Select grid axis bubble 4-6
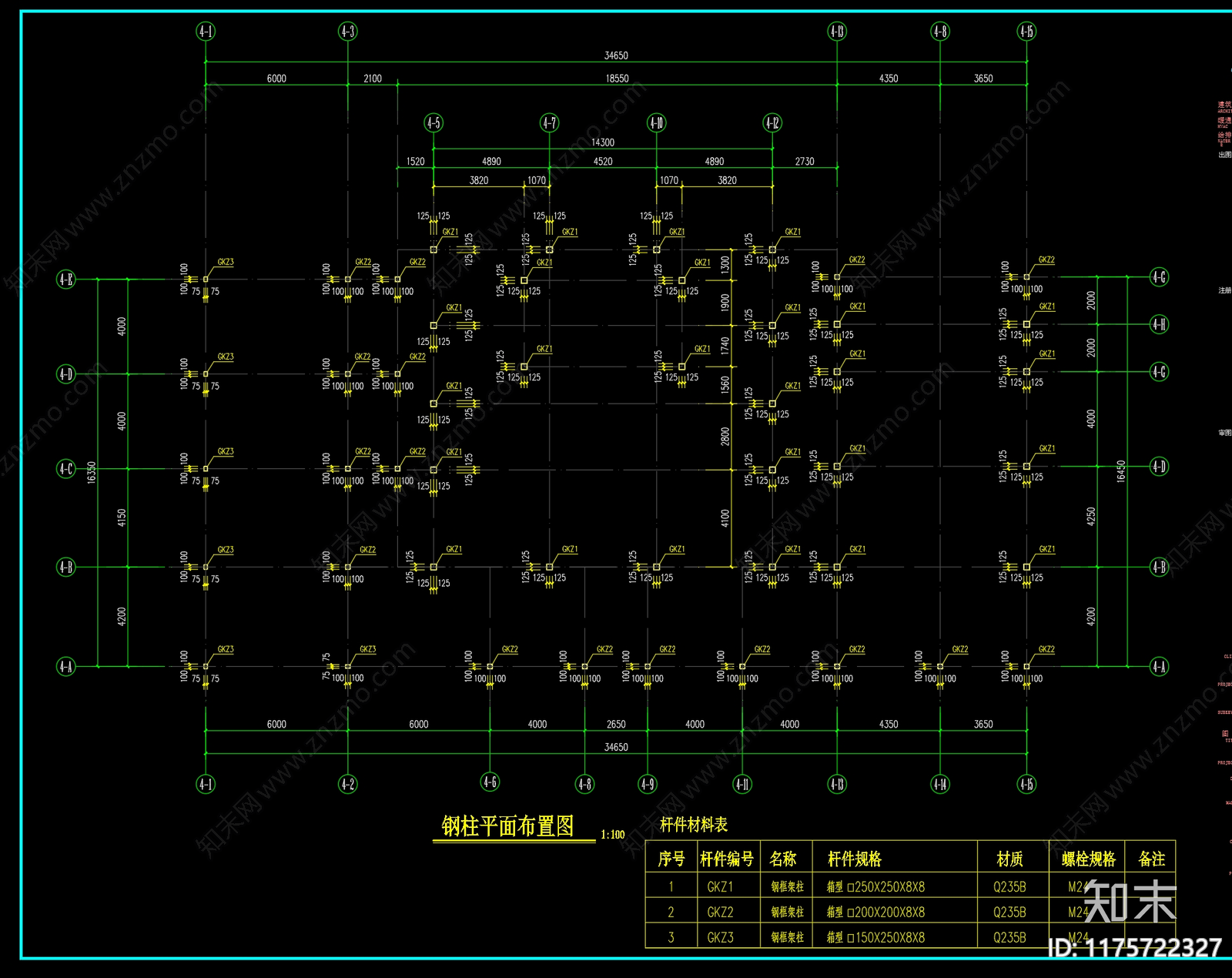Image resolution: width=1232 pixels, height=978 pixels. point(490,782)
